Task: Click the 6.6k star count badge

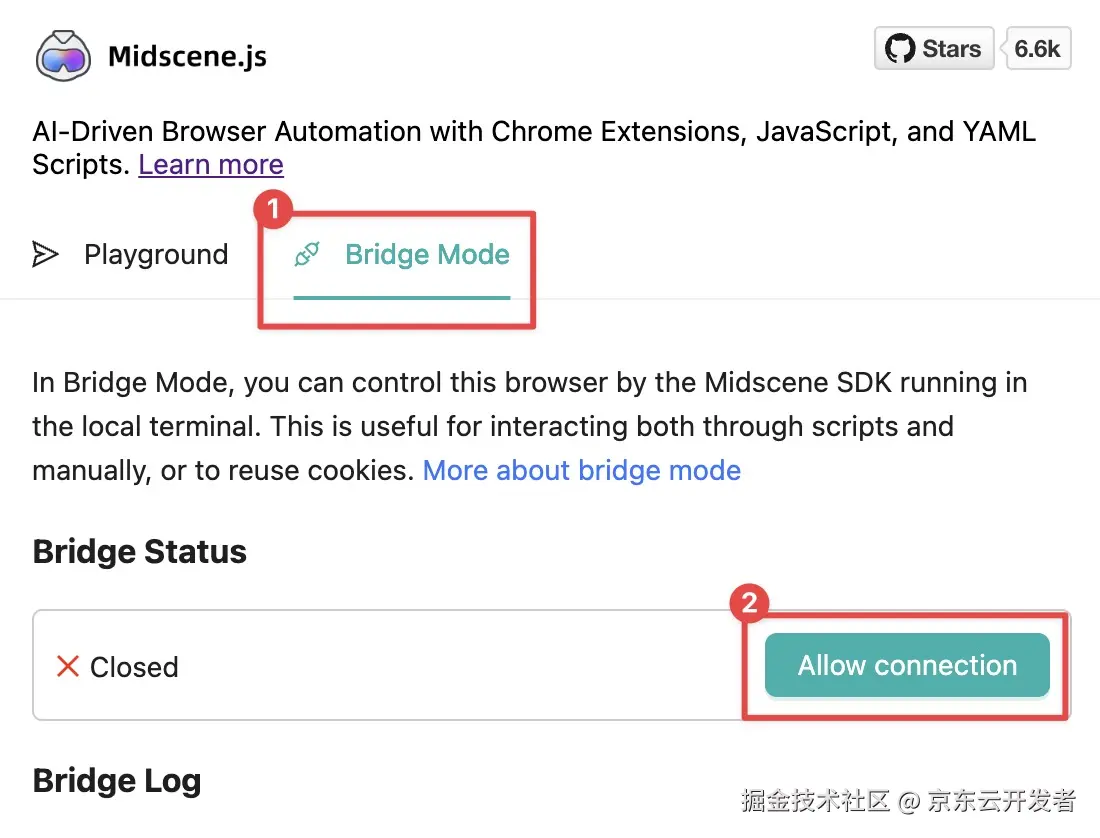Action: (1038, 48)
